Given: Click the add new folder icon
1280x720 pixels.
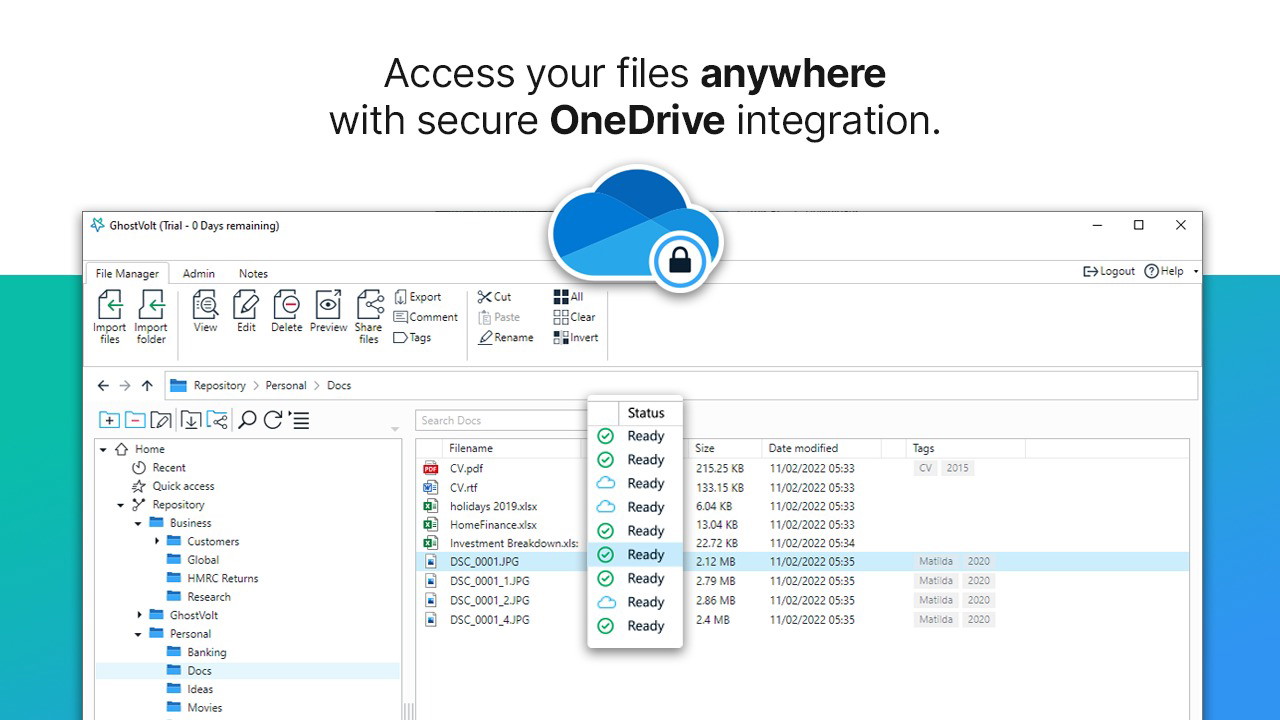Looking at the screenshot, I should click(x=109, y=420).
